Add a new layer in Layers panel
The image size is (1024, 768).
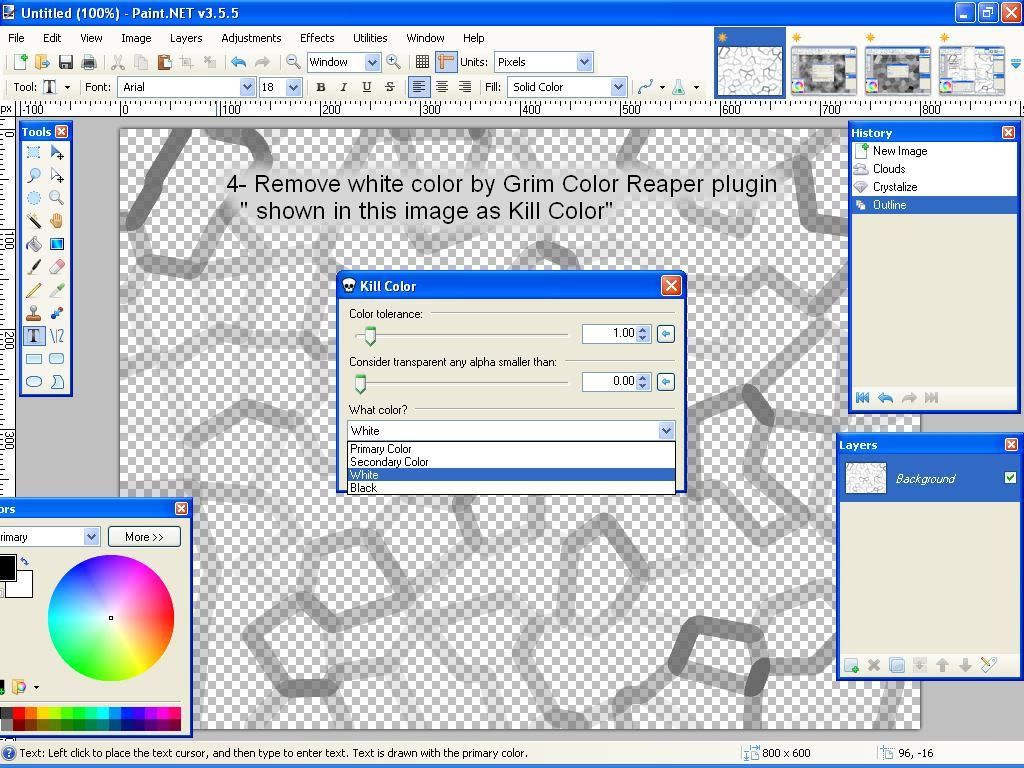pos(851,665)
